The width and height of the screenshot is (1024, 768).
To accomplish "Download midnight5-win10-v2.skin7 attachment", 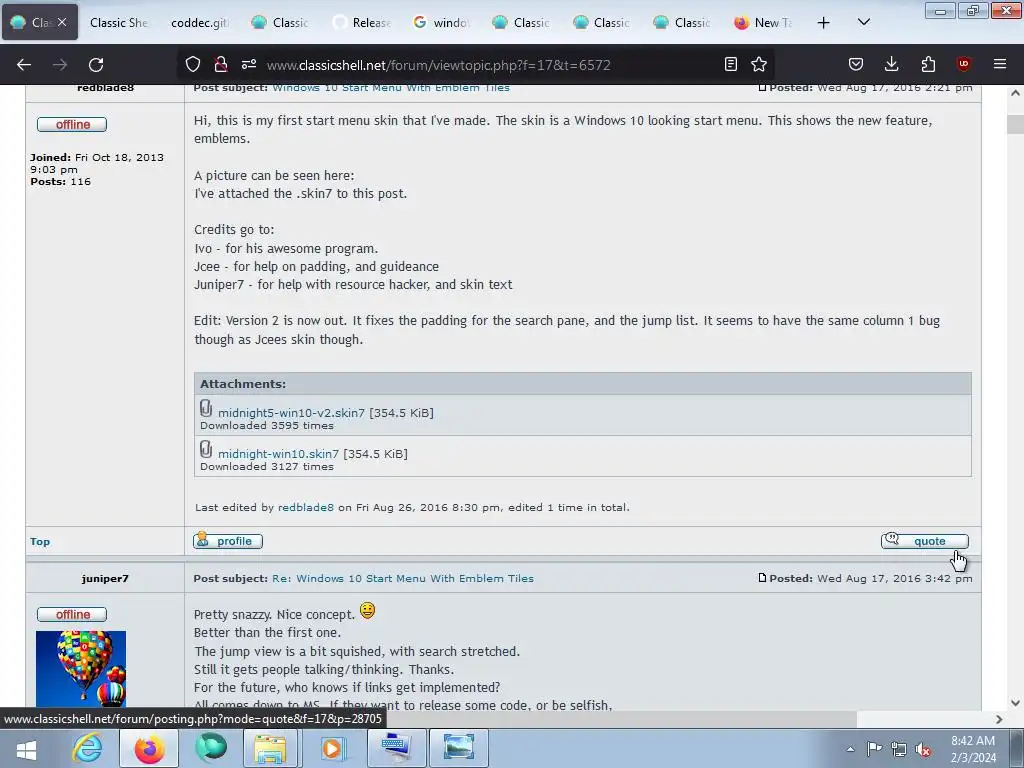I will (291, 413).
